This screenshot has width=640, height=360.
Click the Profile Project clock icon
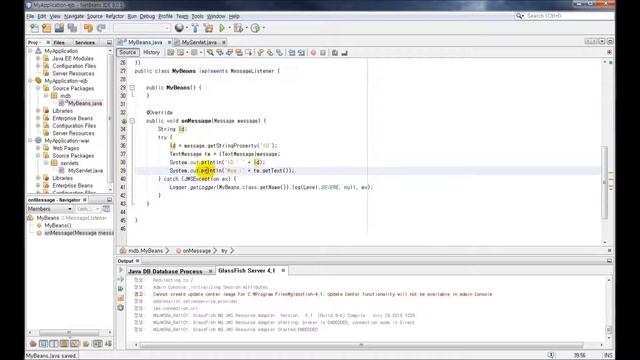255,28
